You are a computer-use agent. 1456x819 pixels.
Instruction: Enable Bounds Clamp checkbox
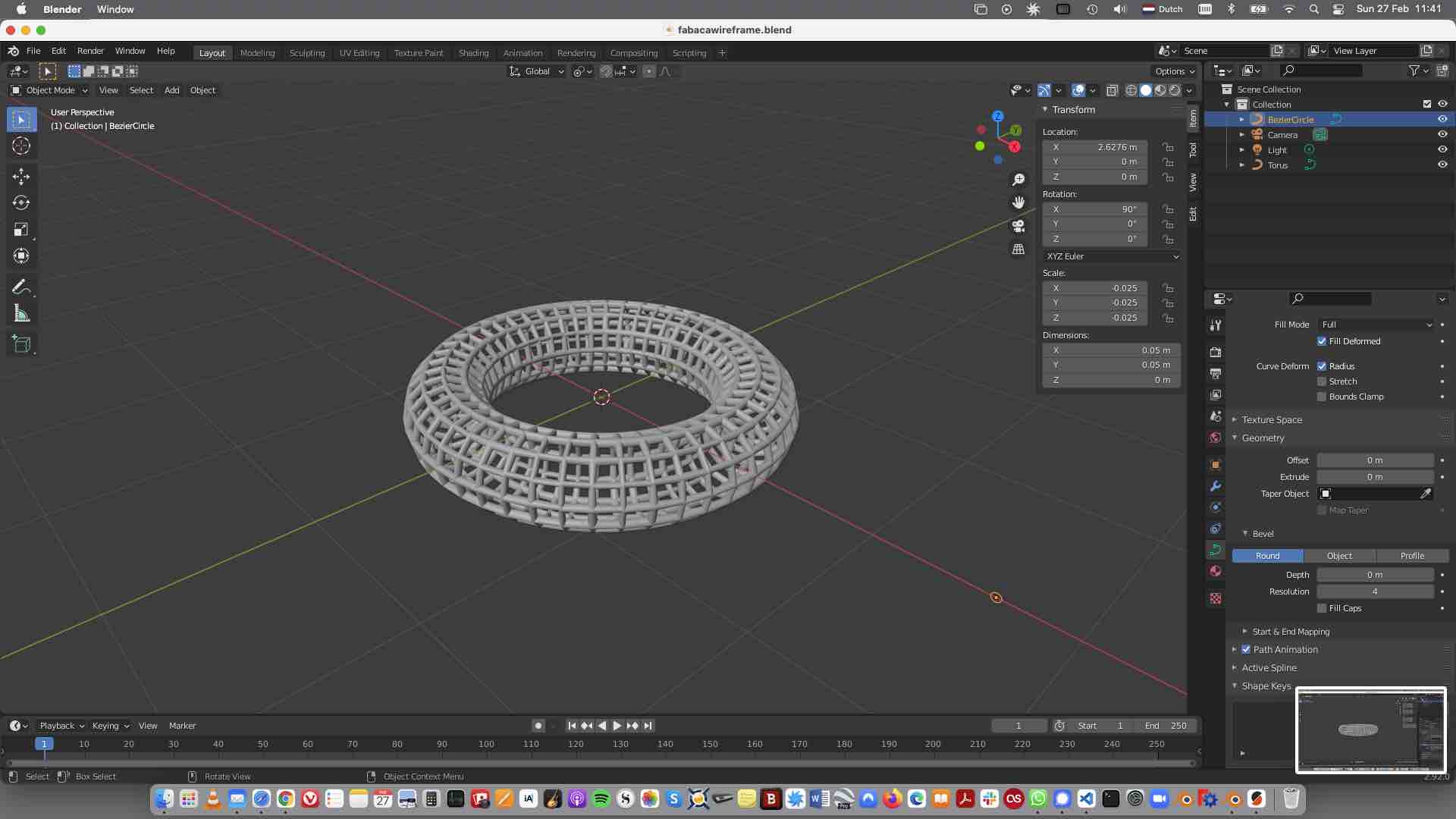[1322, 397]
